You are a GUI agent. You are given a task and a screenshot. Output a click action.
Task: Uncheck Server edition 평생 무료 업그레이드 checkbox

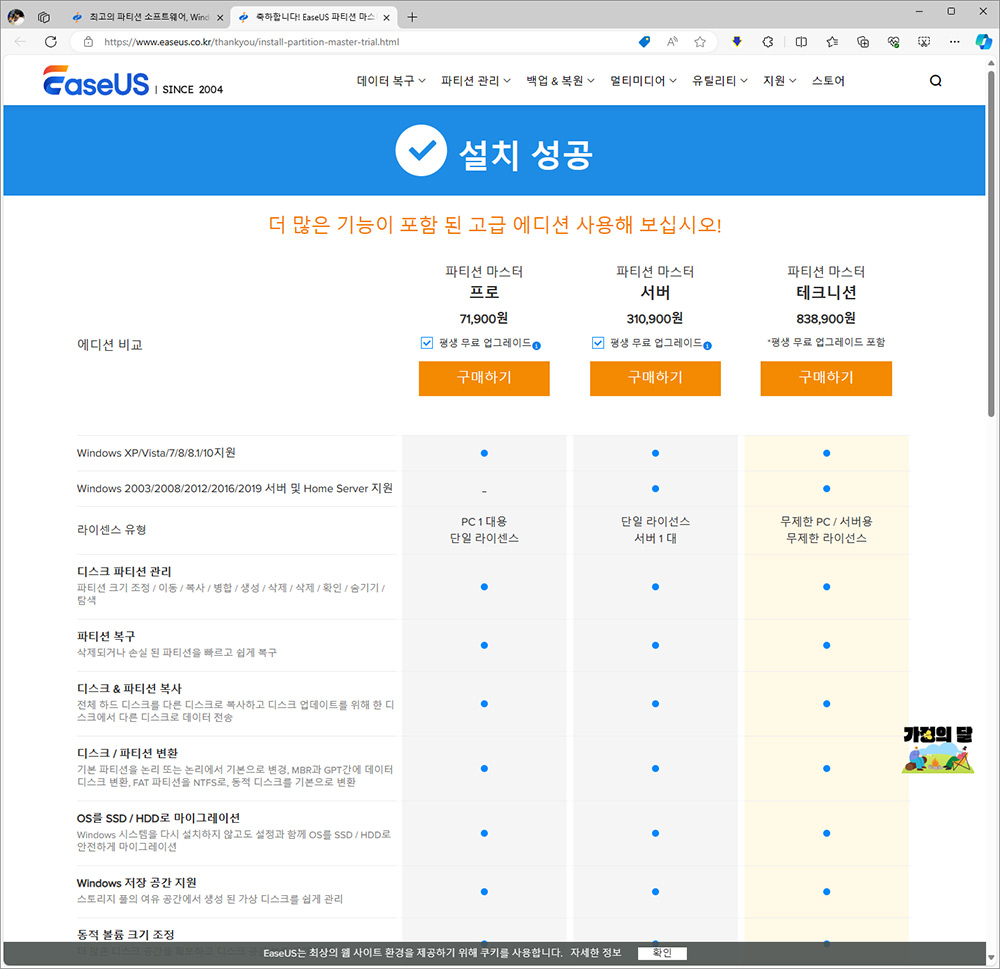click(x=598, y=343)
